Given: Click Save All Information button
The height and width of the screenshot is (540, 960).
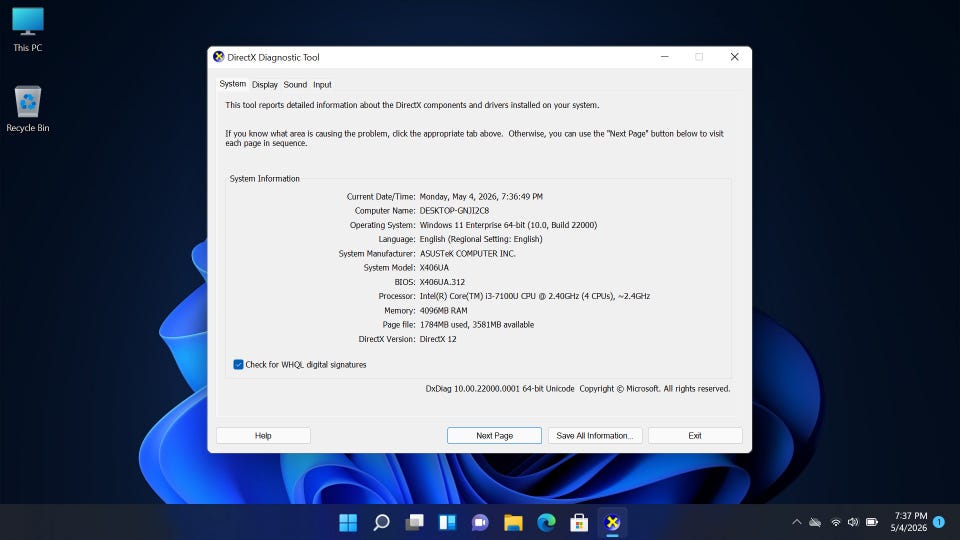Looking at the screenshot, I should point(594,435).
